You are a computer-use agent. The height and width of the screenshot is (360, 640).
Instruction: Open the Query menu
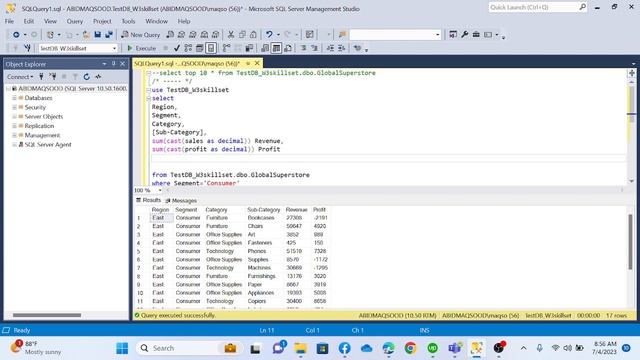[x=75, y=21]
